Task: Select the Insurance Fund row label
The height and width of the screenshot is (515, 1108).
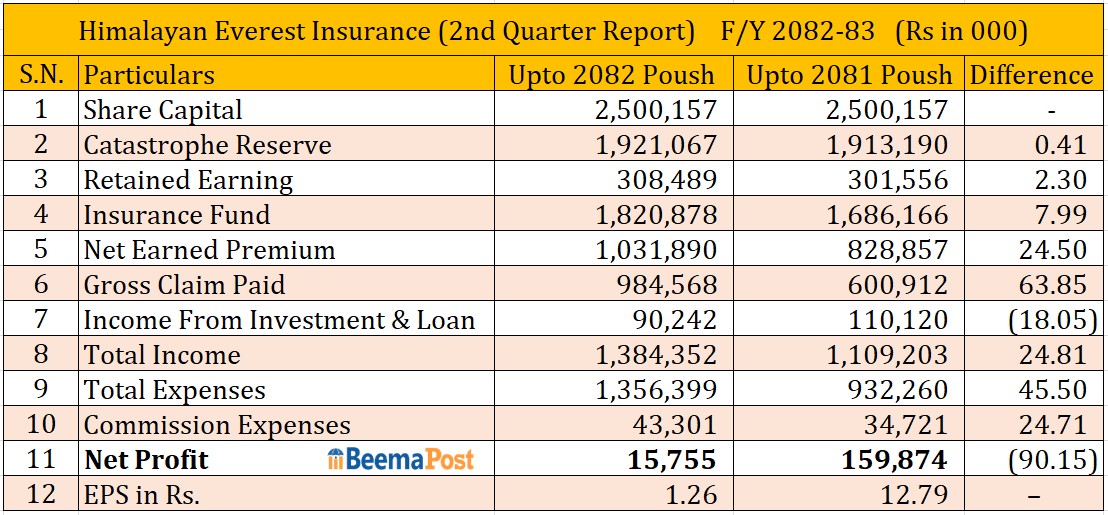Action: coord(177,215)
